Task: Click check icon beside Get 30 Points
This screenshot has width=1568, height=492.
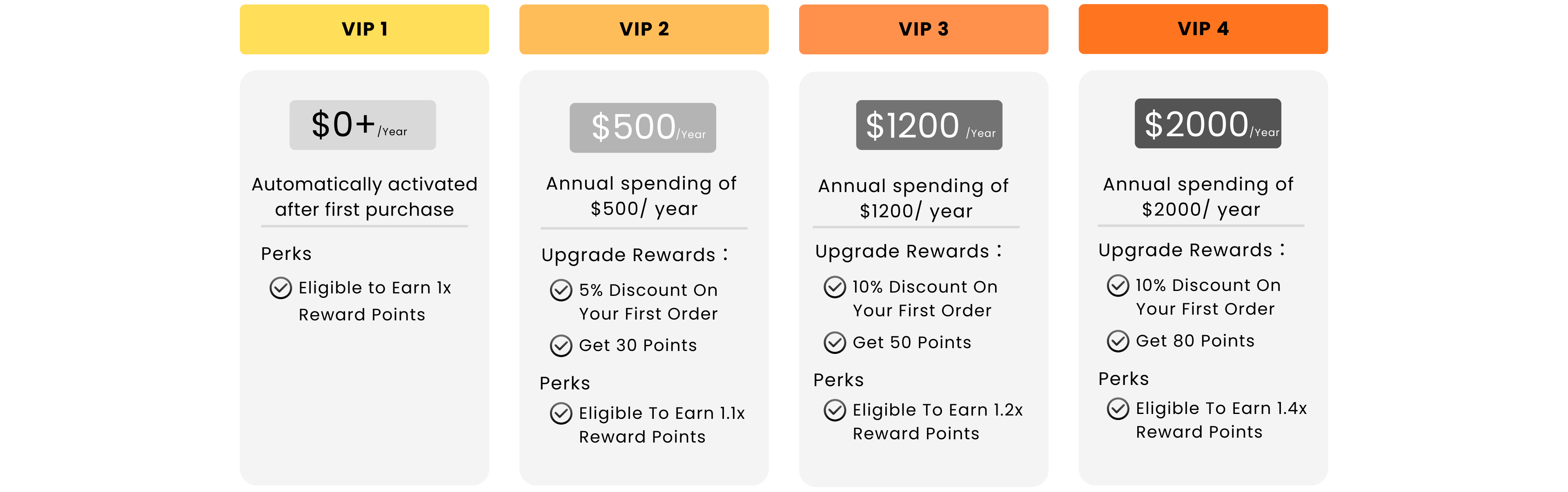Action: pos(561,346)
